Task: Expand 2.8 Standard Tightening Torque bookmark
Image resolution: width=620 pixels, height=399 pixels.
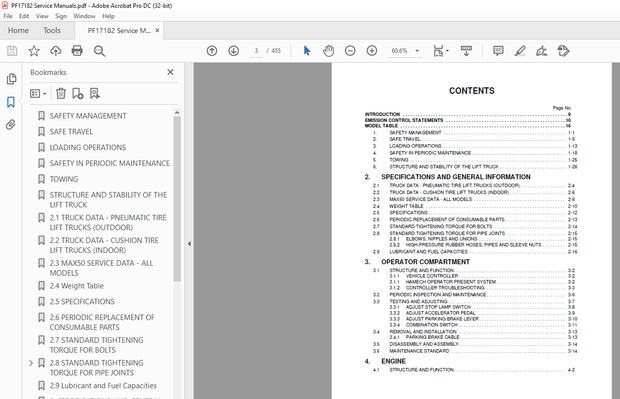Action: (x=31, y=363)
